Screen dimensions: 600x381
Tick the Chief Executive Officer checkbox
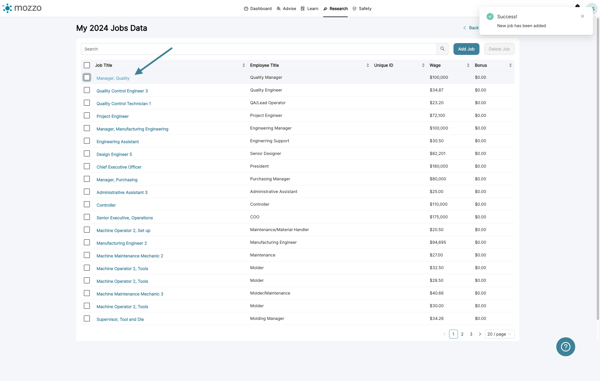pos(87,166)
